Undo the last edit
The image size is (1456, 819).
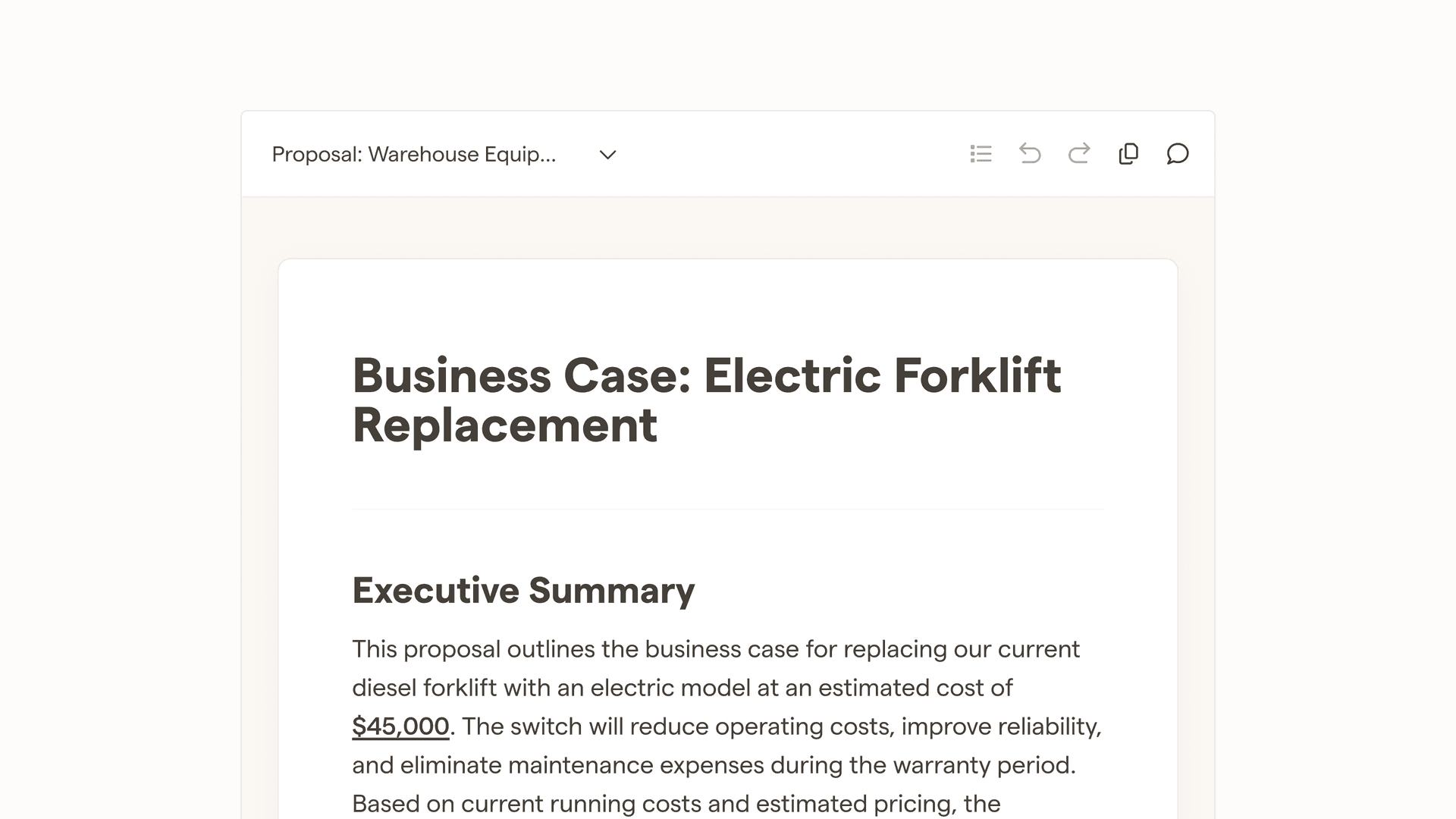pos(1030,154)
